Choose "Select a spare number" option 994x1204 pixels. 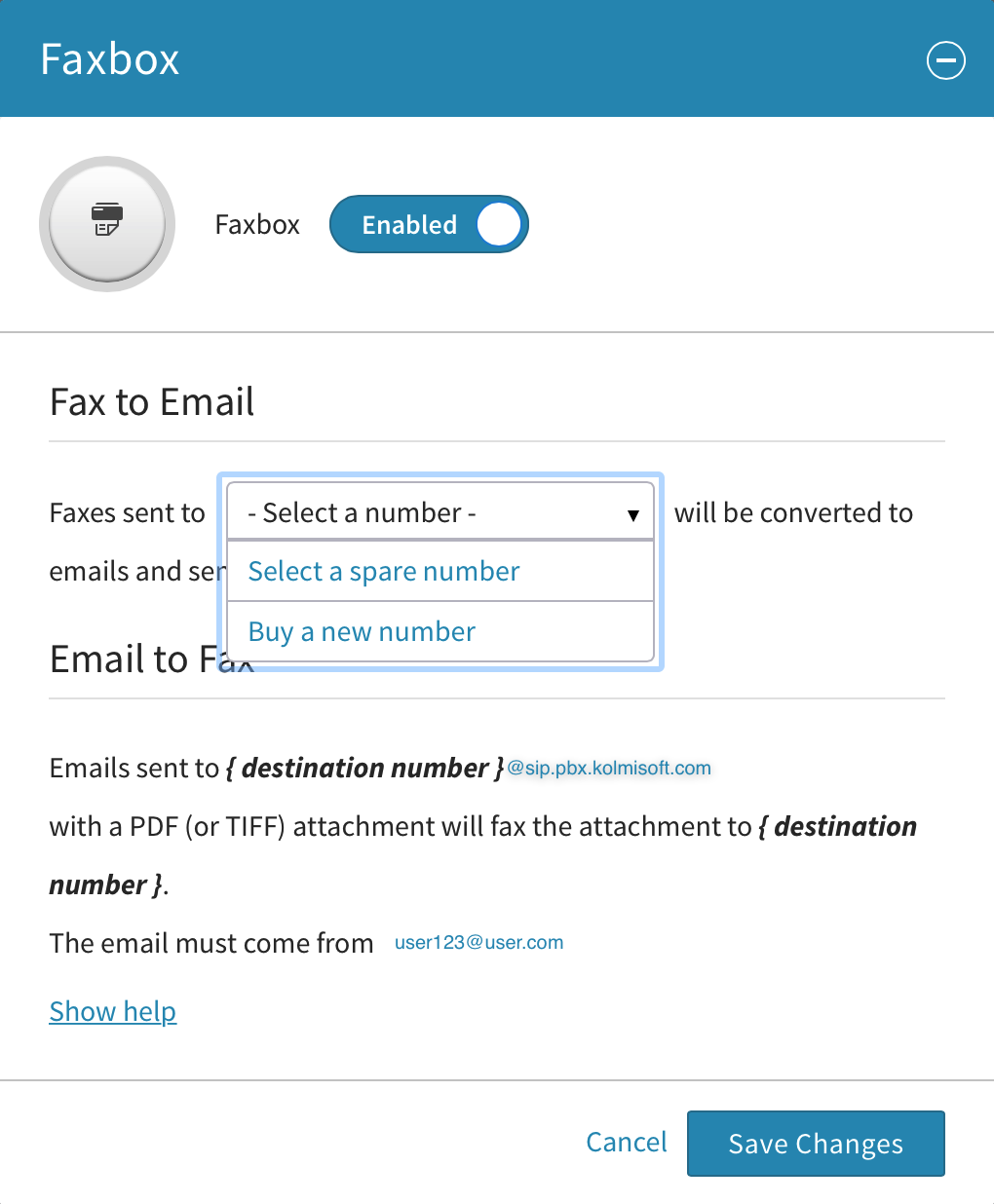(x=384, y=572)
